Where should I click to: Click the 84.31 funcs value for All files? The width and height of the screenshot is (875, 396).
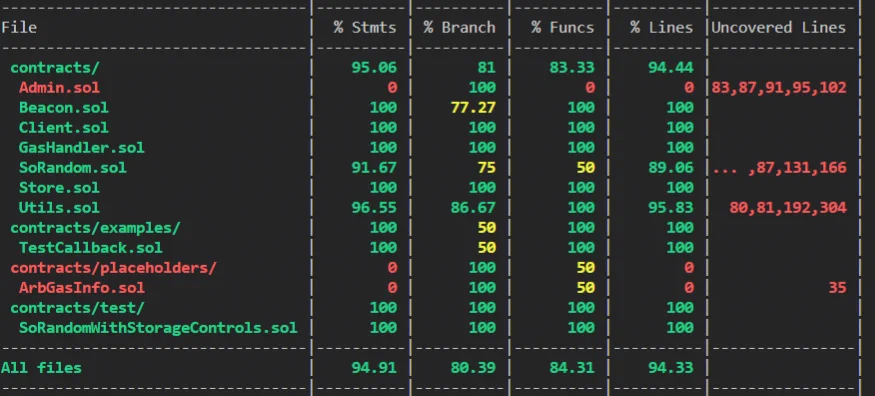[571, 368]
